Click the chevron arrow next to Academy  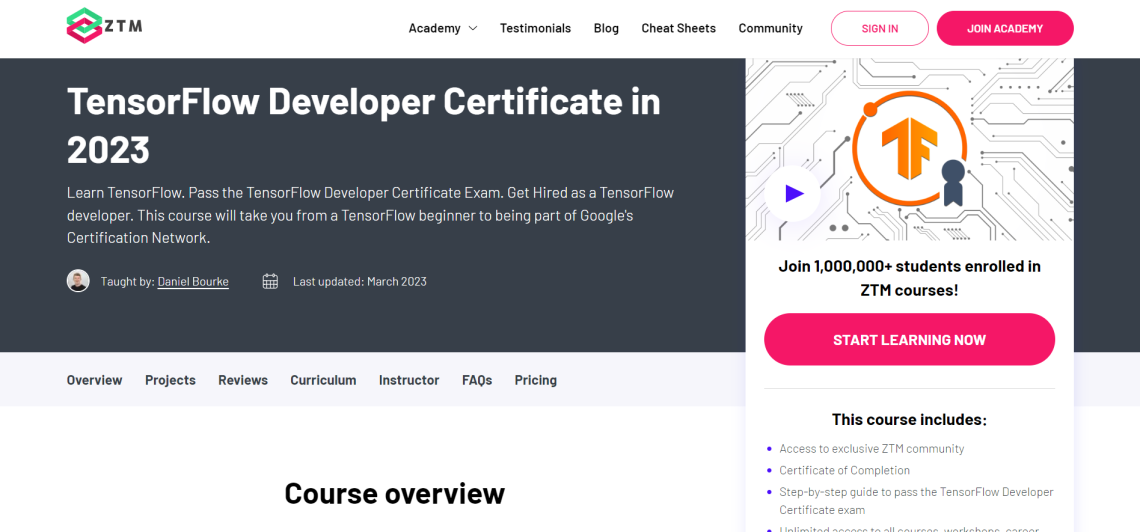click(x=473, y=28)
